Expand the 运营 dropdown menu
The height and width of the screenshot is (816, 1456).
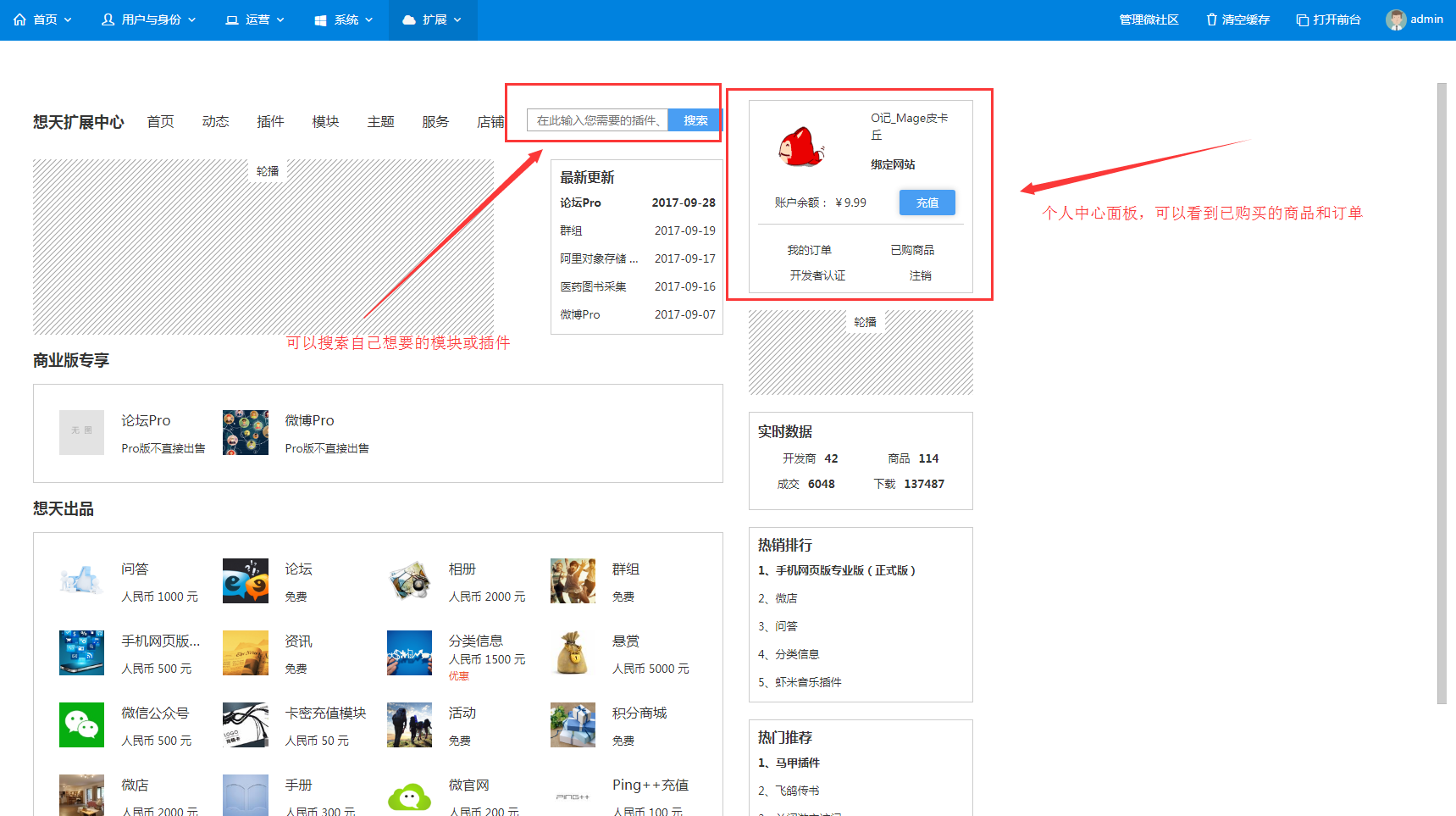click(255, 19)
